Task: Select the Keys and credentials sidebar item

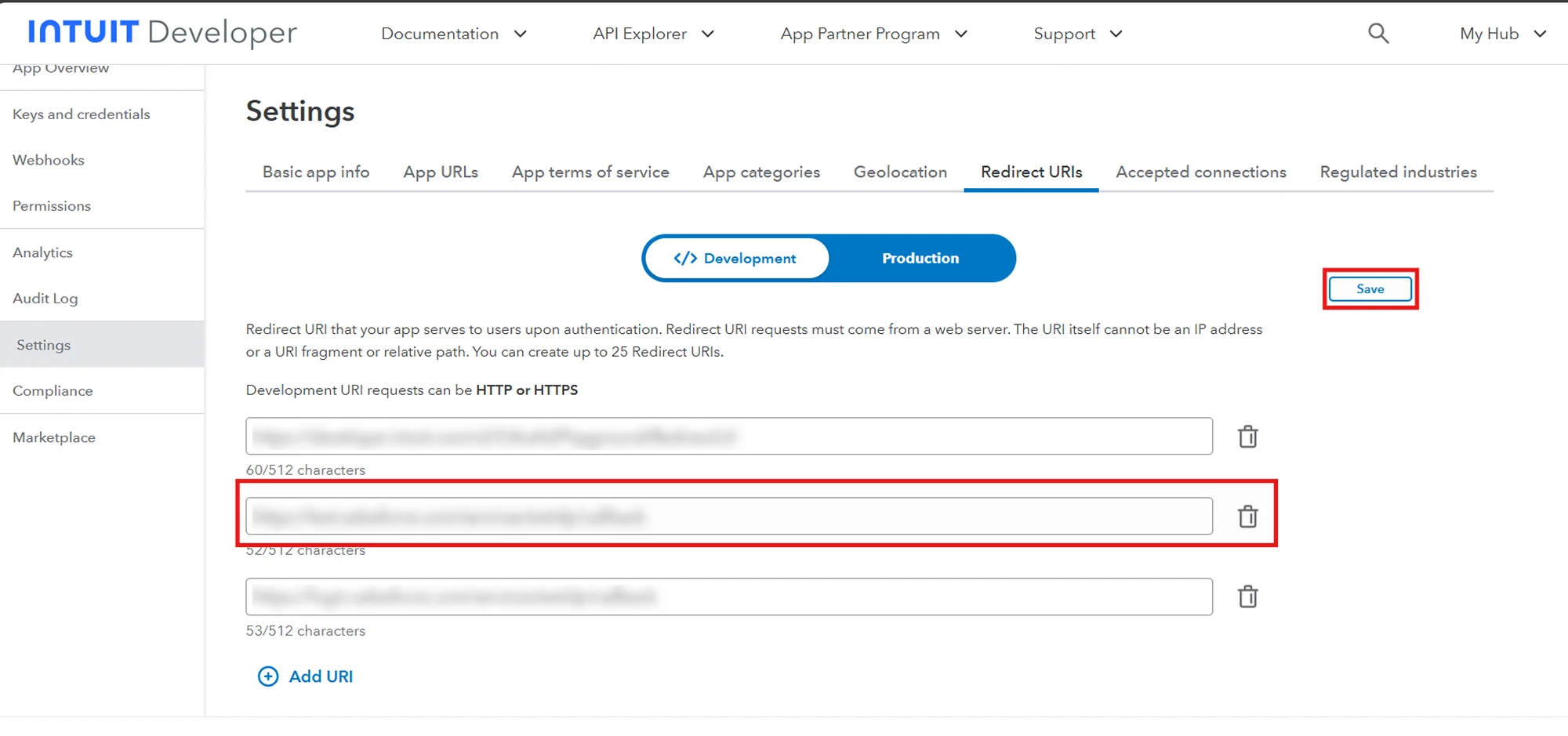Action: click(x=81, y=114)
